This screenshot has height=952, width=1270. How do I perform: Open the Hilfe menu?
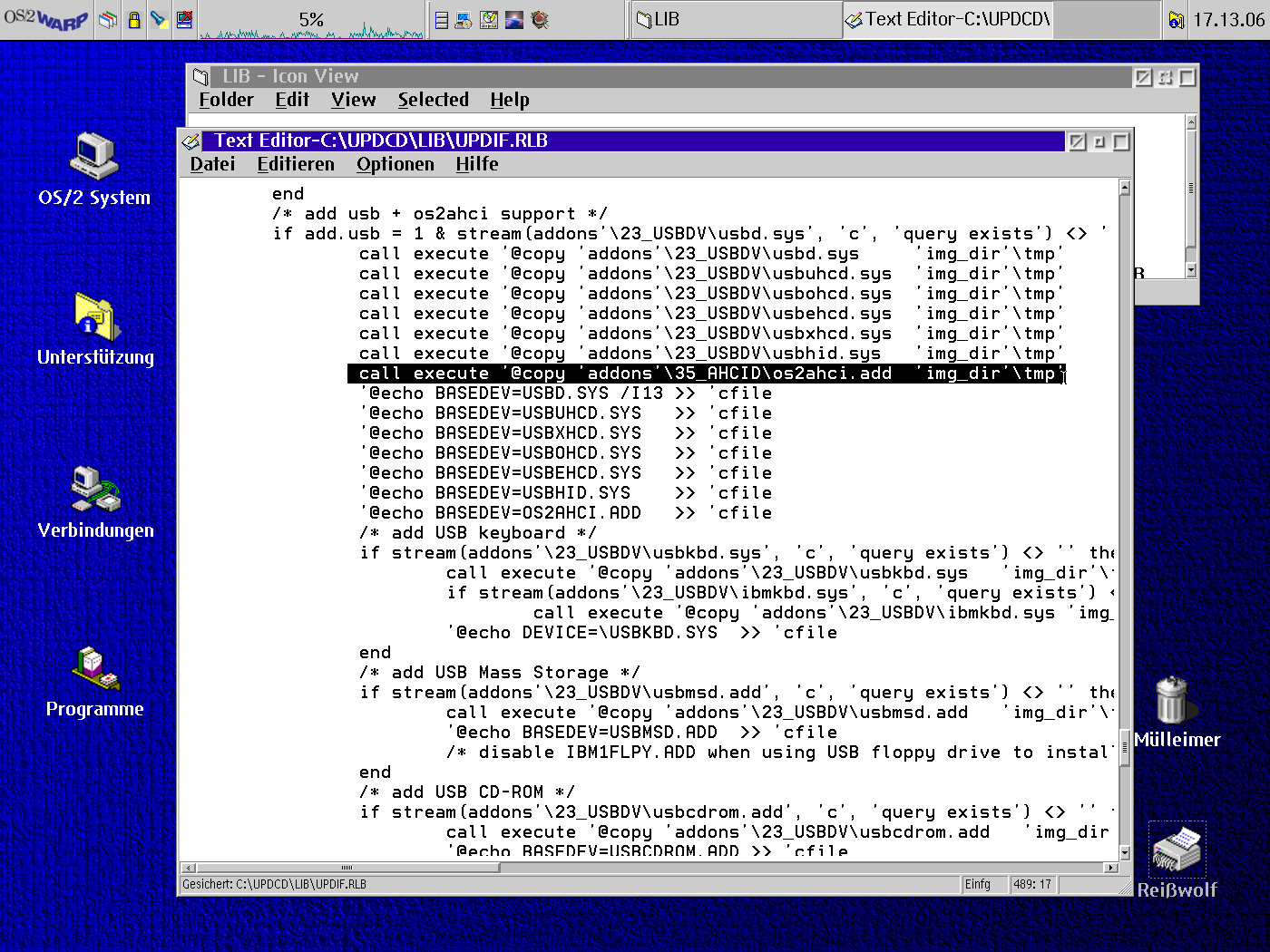(x=476, y=164)
